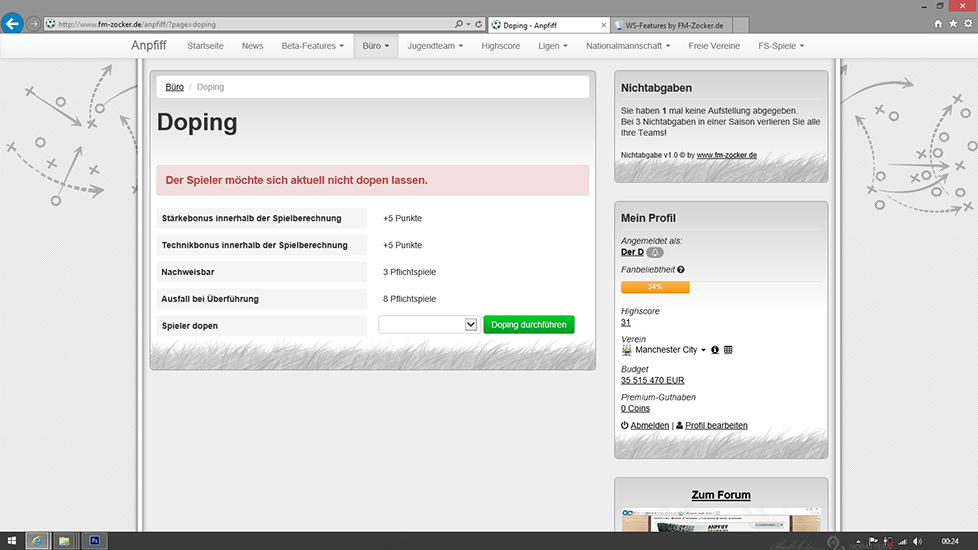
Task: Open the table icon beside Manchester City
Action: point(728,350)
